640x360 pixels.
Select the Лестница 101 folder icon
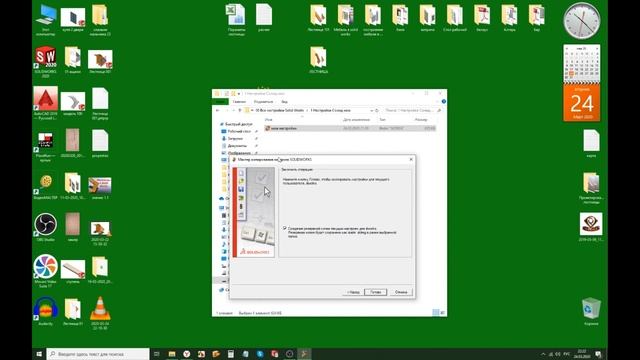(x=318, y=18)
